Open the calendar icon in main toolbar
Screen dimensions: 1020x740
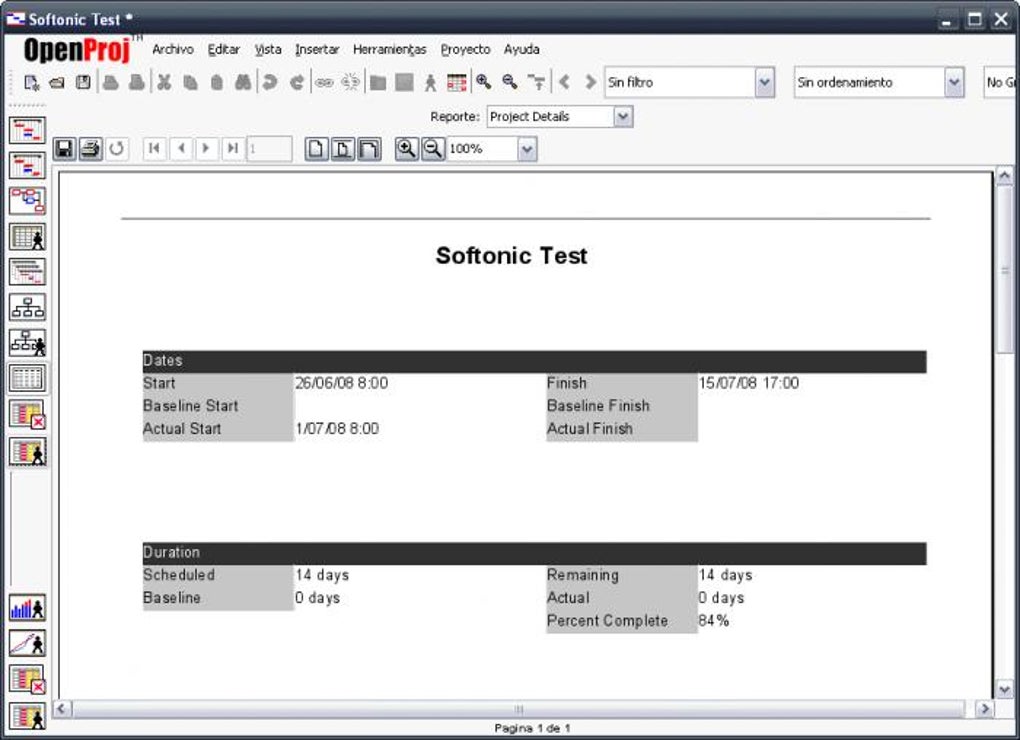pos(457,83)
